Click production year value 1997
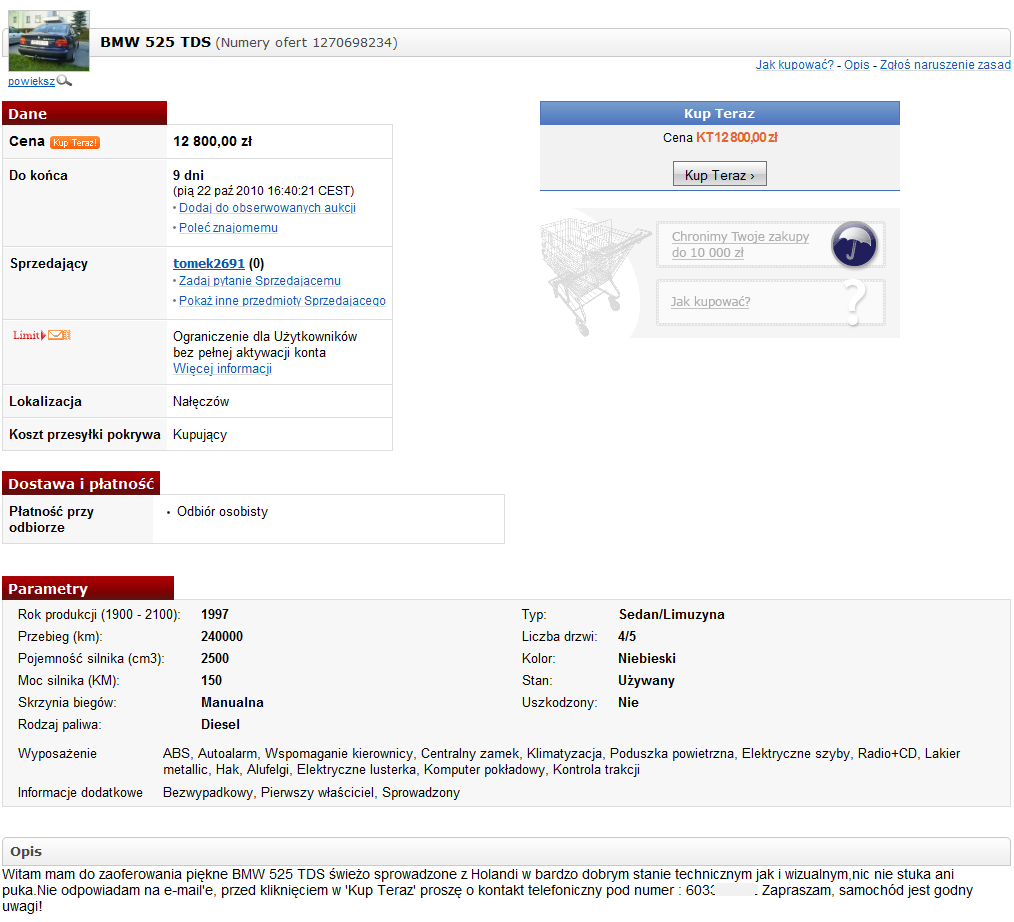Screen dimensions: 1014x922 coord(215,614)
